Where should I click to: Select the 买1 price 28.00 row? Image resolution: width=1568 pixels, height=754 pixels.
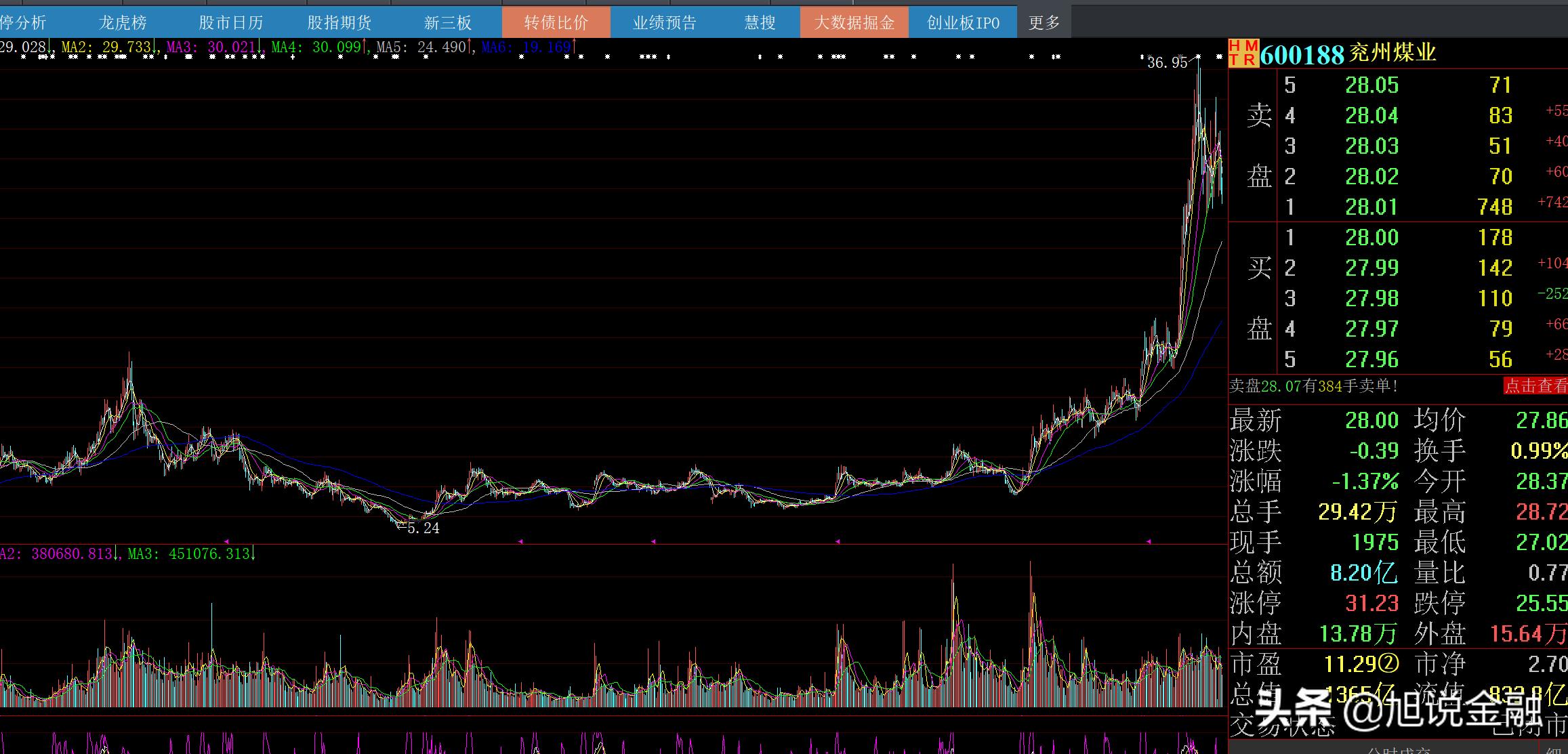[1371, 238]
